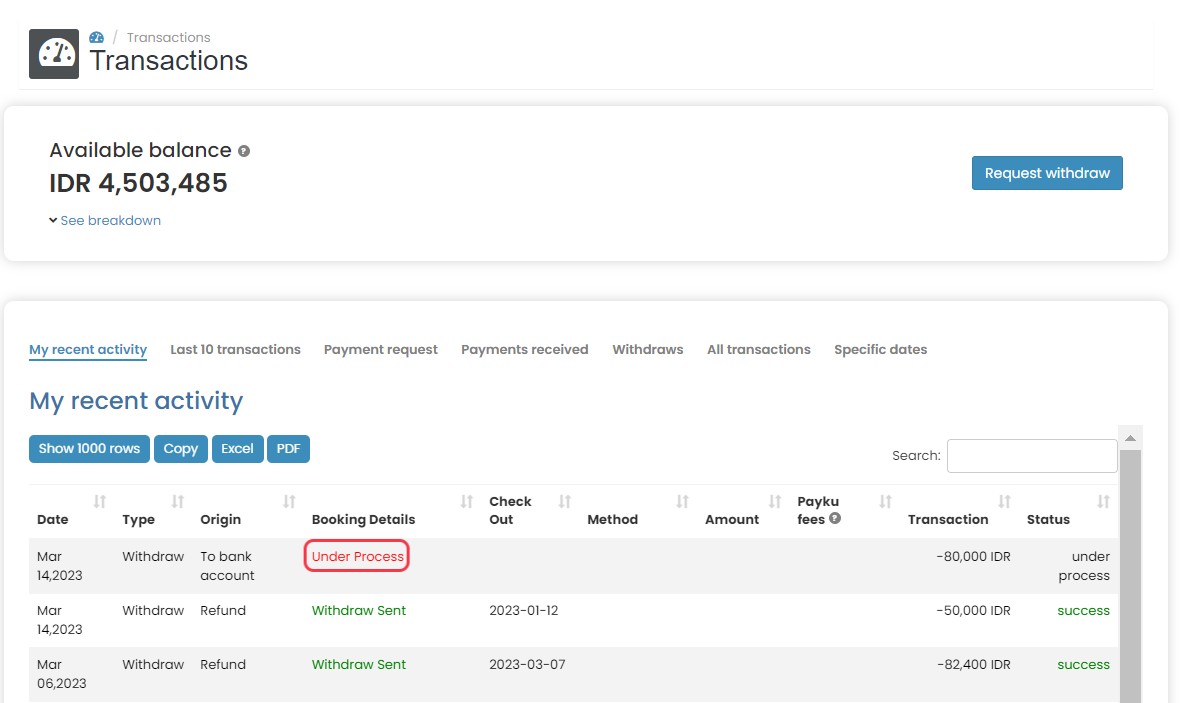Sort by Status column arrows
The image size is (1180, 703).
pos(1103,502)
